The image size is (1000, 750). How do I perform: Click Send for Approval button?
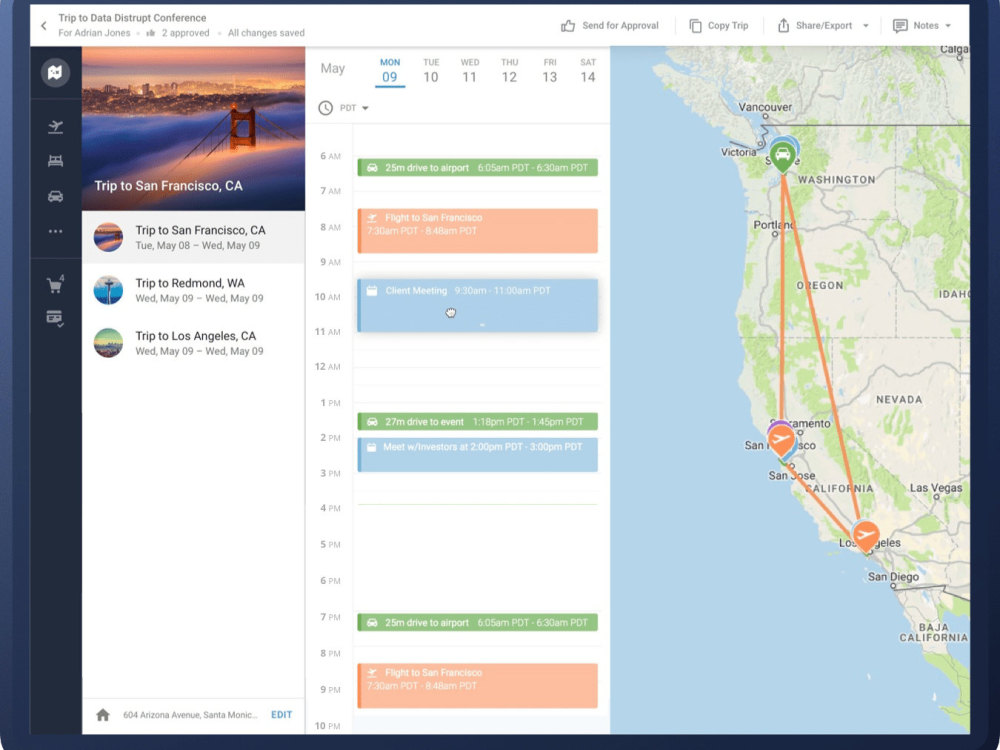[610, 26]
